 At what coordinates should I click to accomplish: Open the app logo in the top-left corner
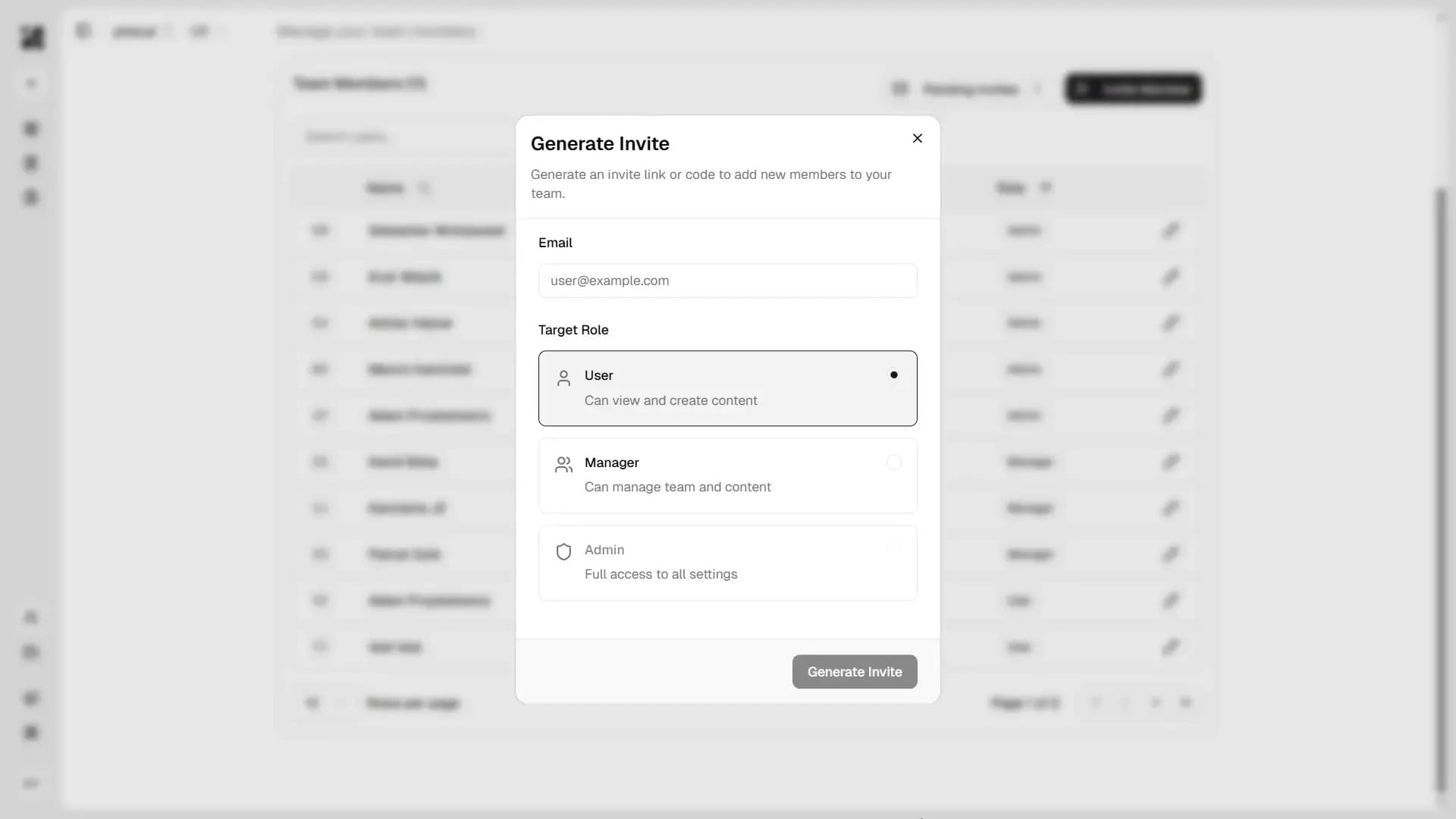pyautogui.click(x=31, y=38)
